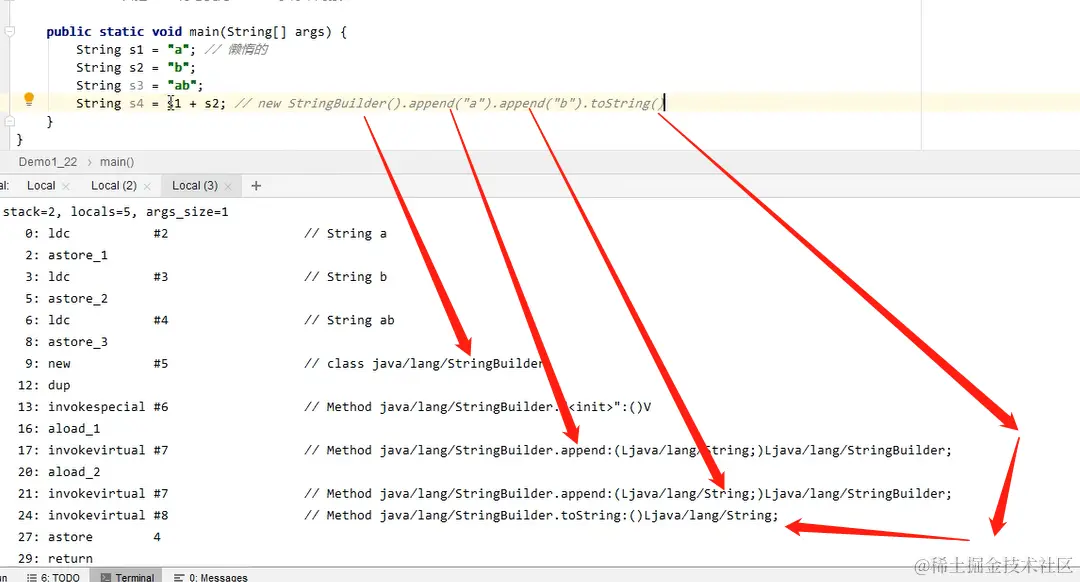Add a new terminal session tab
1080x582 pixels.
click(256, 185)
